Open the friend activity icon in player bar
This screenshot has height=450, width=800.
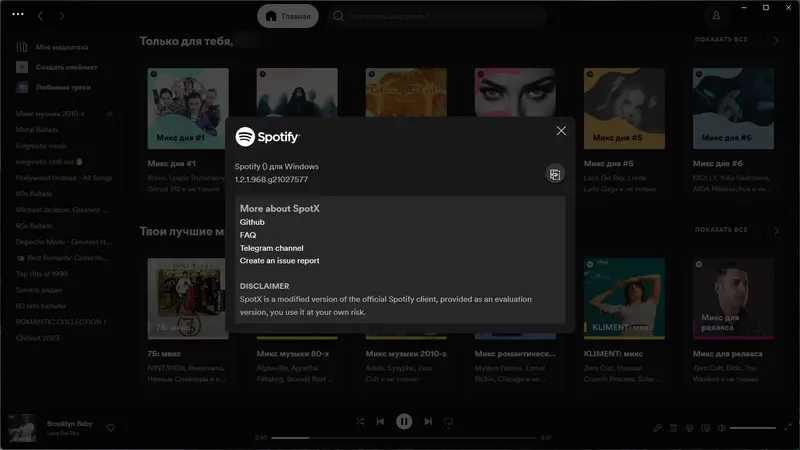(x=689, y=428)
